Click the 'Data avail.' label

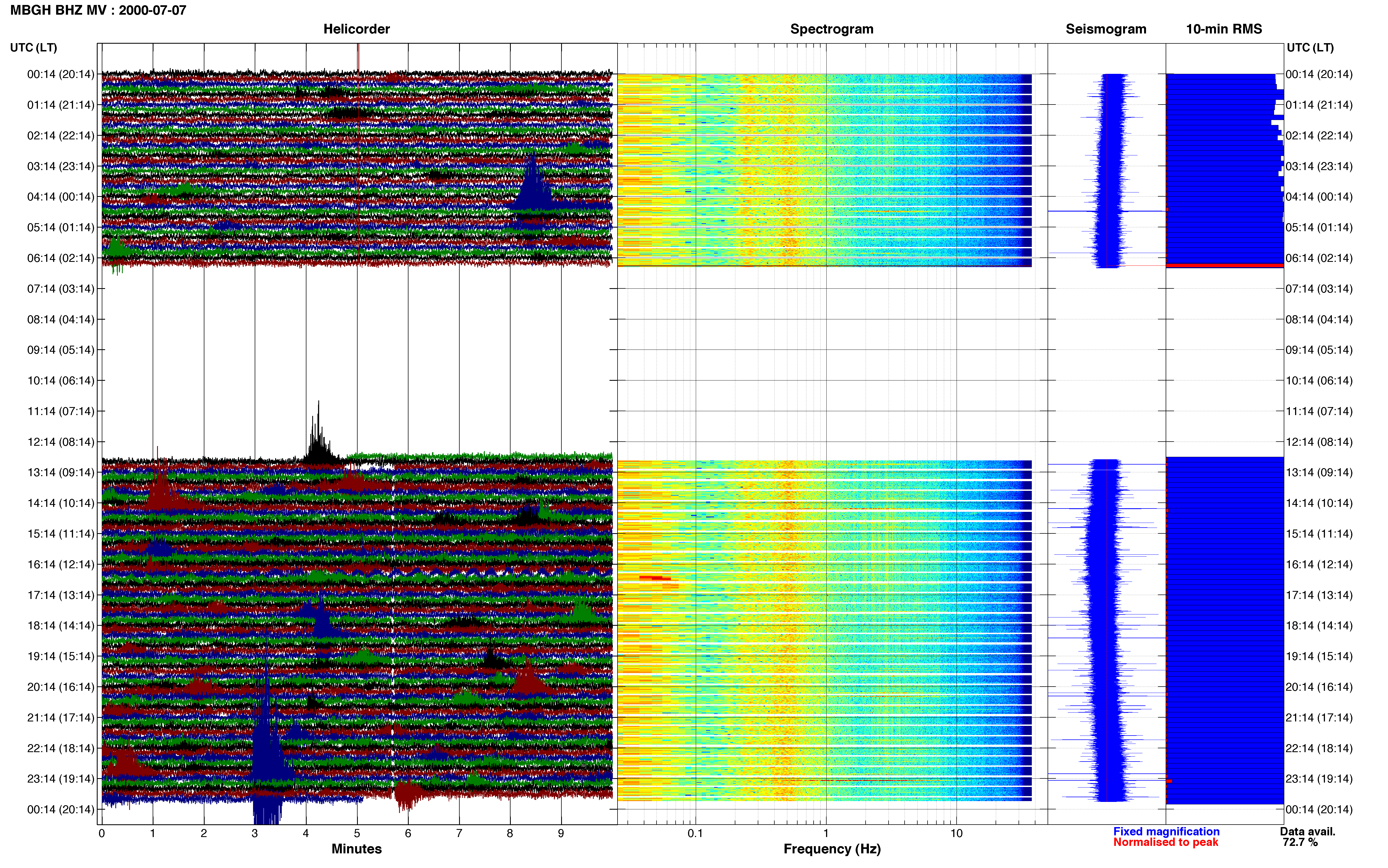[1308, 831]
